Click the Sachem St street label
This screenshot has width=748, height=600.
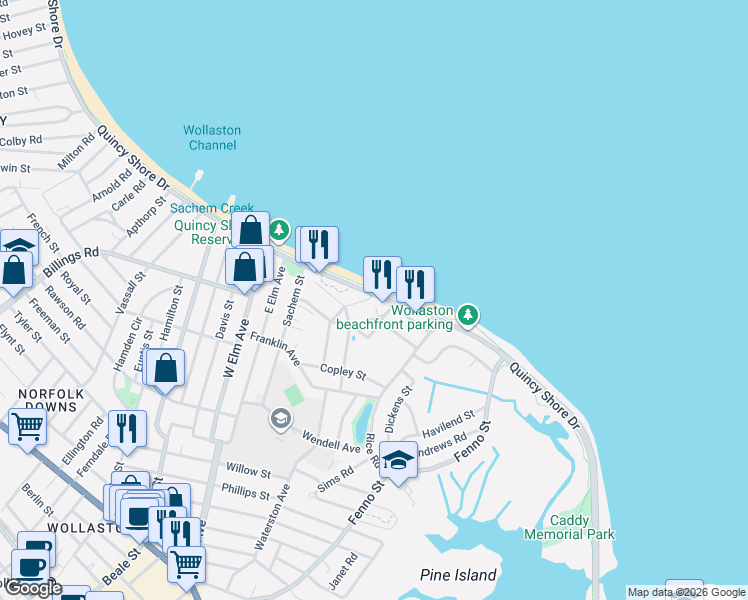coord(293,300)
